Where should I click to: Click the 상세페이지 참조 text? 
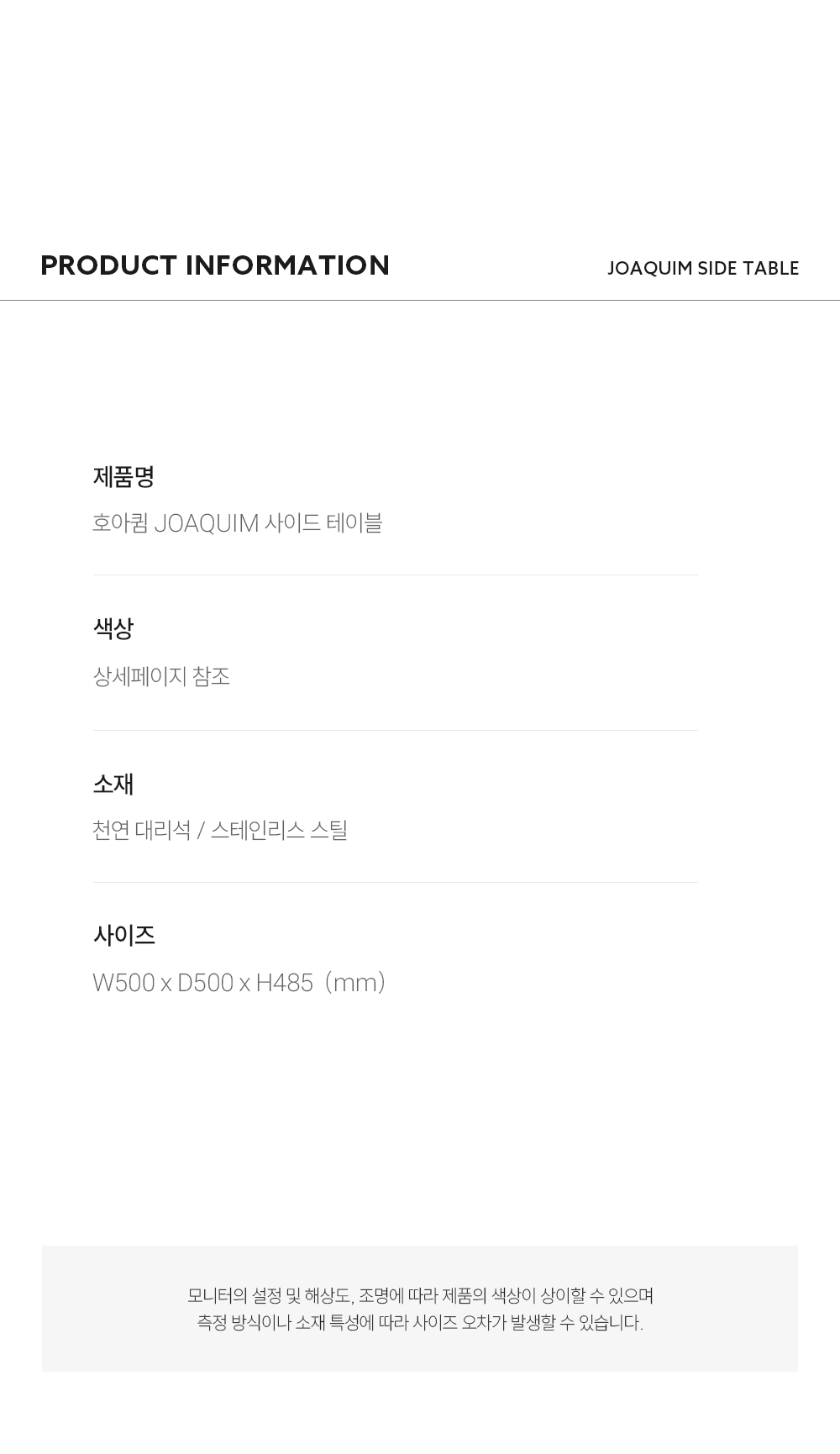click(161, 676)
